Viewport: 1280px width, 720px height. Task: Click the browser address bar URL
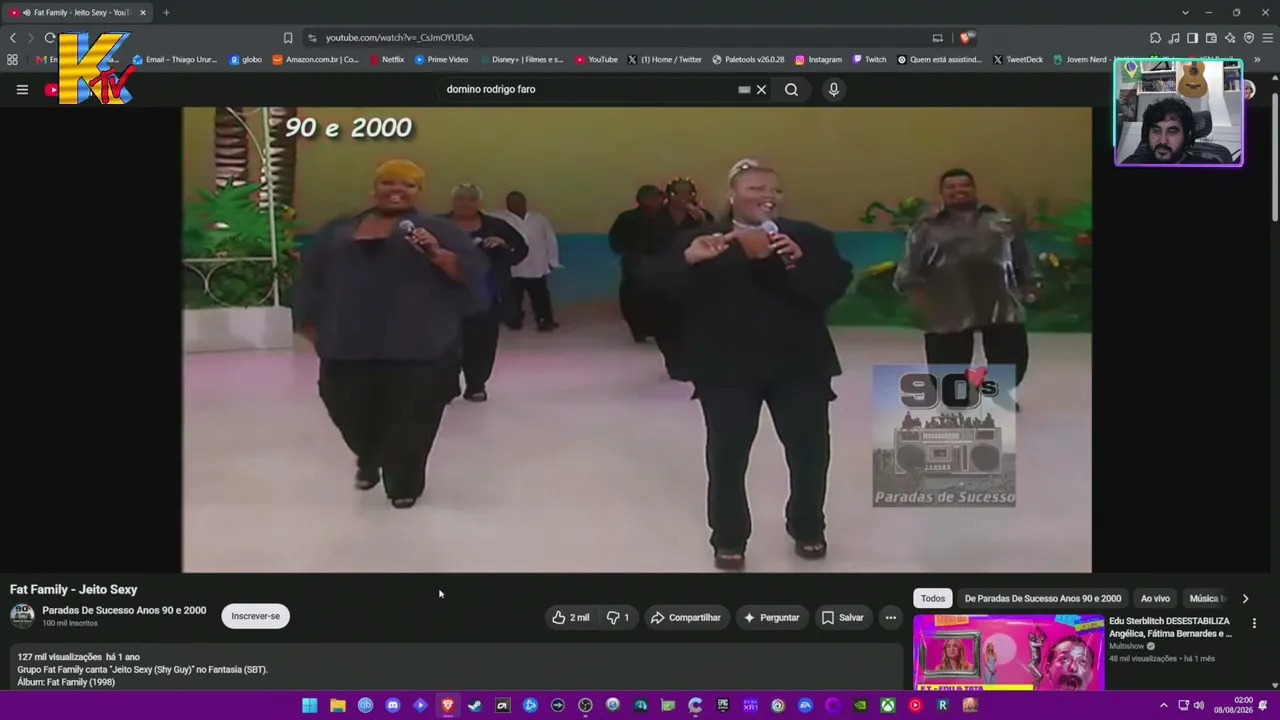coord(400,38)
